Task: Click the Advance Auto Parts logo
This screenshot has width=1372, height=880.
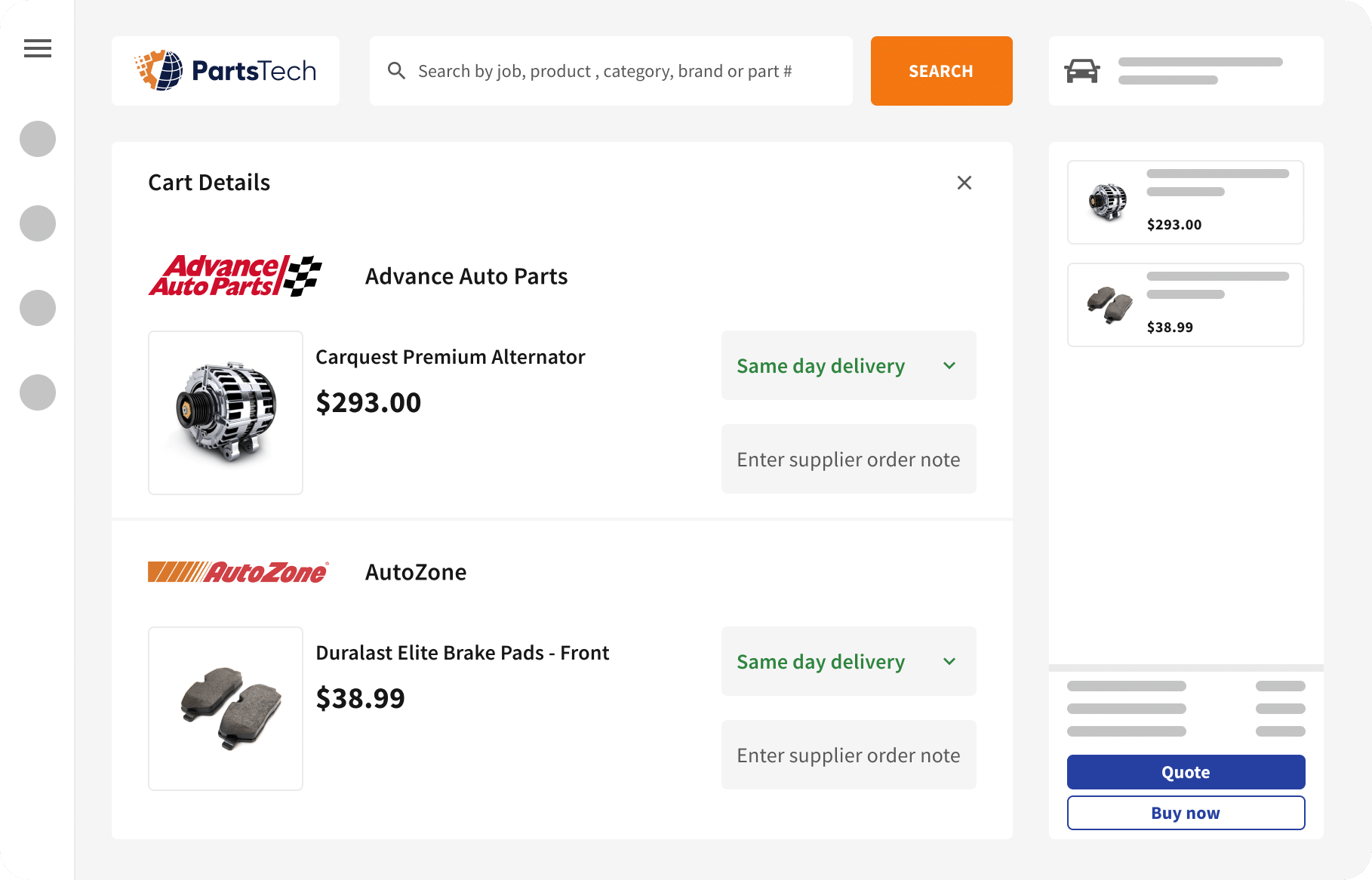Action: [235, 275]
